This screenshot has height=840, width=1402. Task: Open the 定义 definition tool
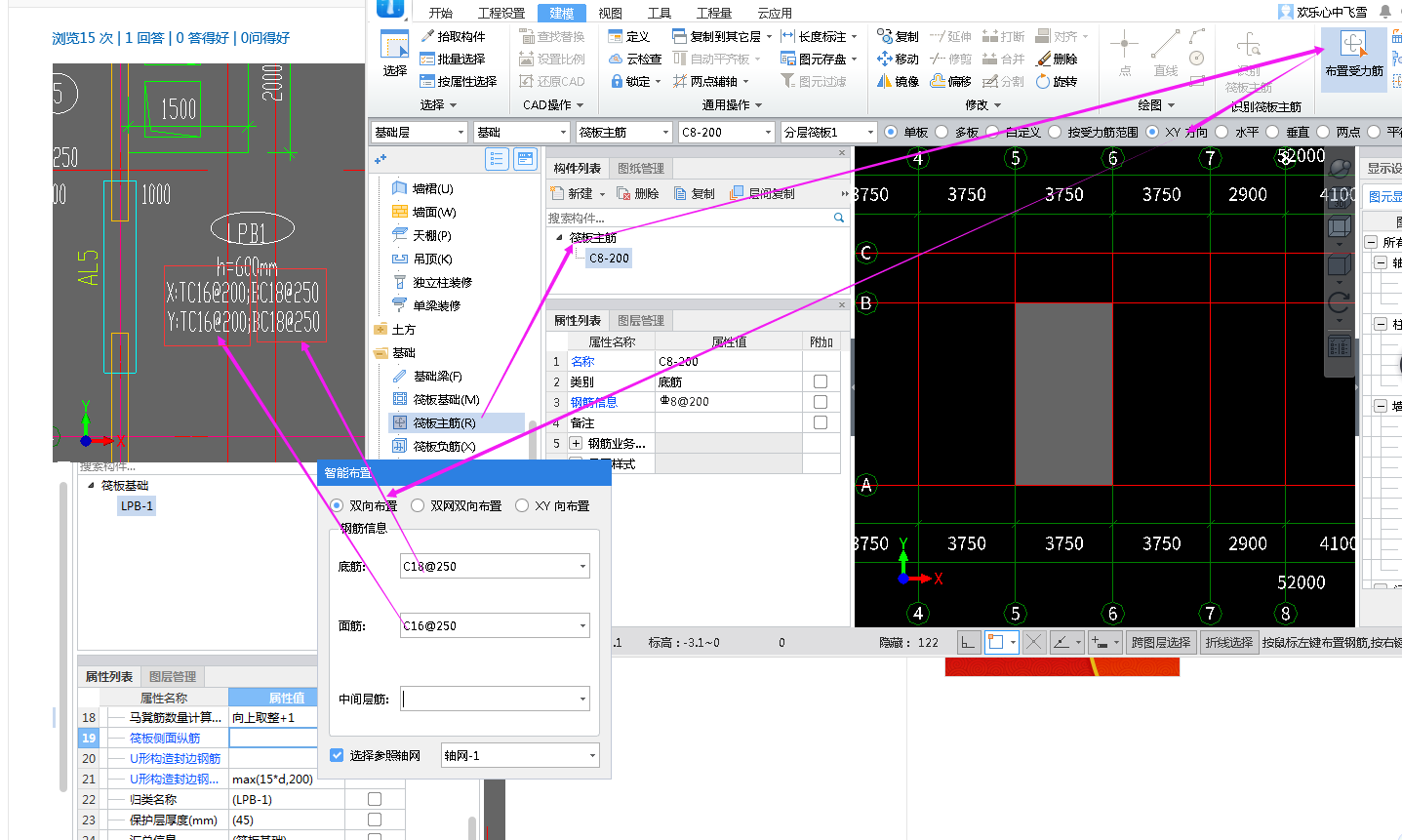click(x=629, y=36)
